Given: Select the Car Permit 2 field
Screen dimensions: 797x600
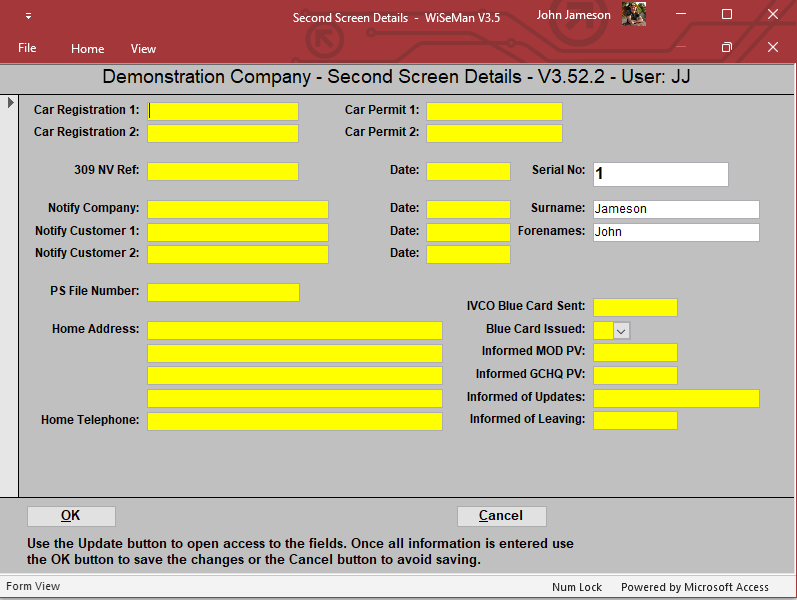Looking at the screenshot, I should tap(494, 133).
